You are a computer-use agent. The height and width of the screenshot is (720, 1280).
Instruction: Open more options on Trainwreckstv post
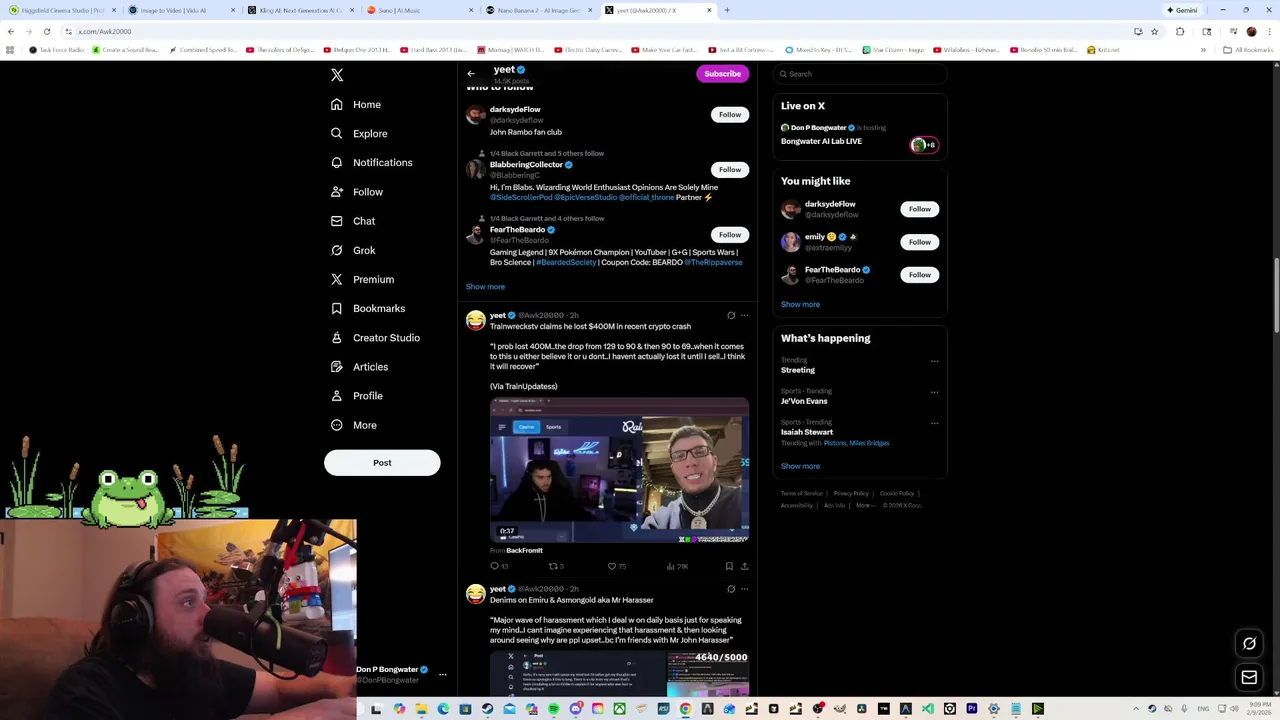click(744, 315)
